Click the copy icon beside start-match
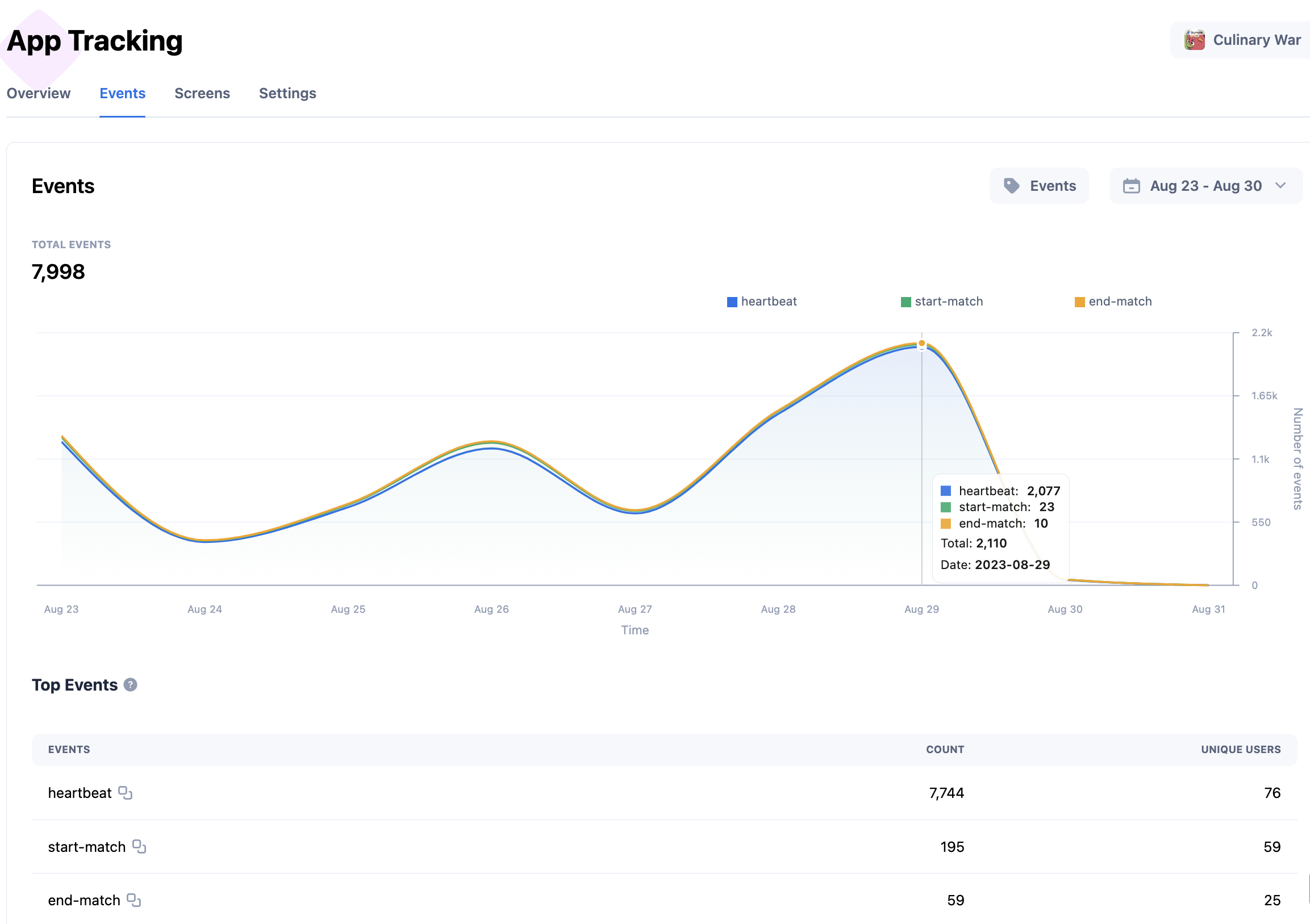 click(x=139, y=846)
